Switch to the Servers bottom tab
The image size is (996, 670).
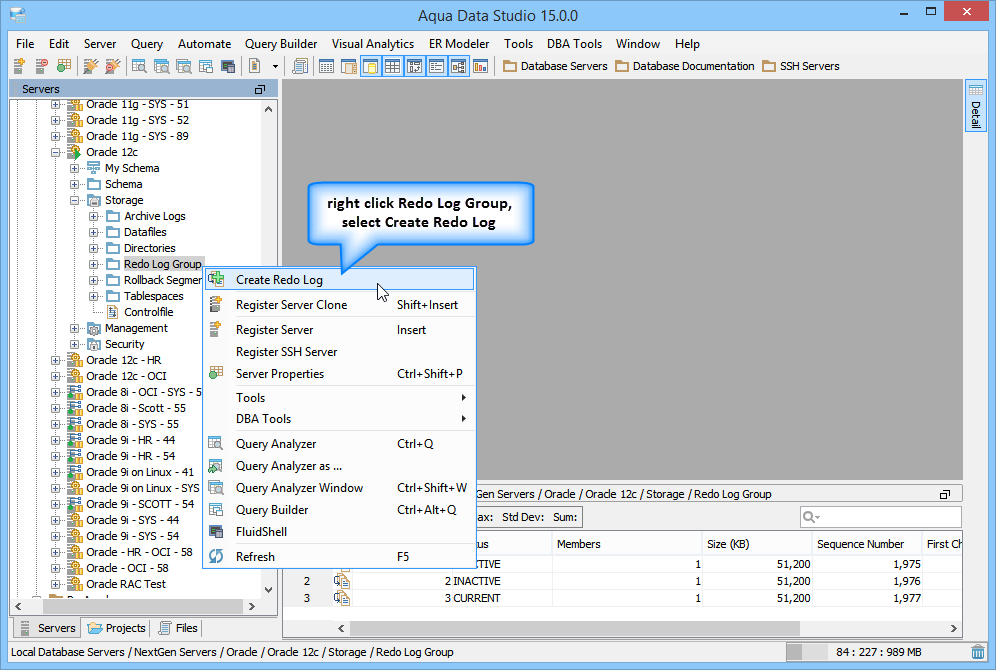tap(48, 628)
